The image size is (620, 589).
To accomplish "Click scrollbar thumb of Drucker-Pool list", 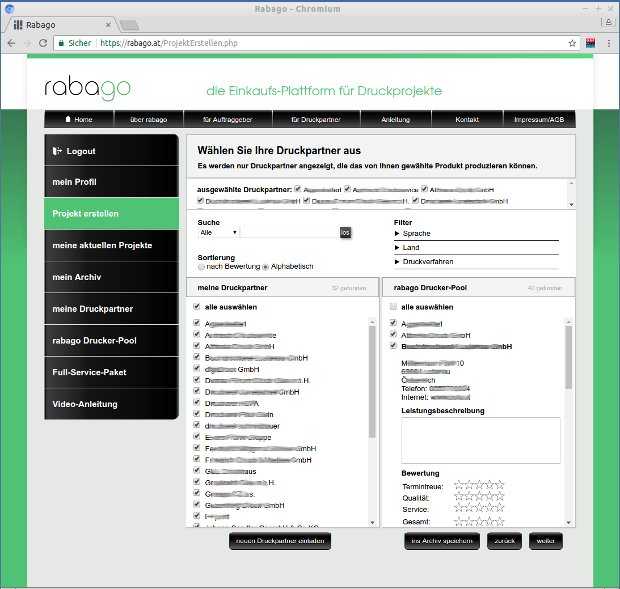I will [x=569, y=358].
